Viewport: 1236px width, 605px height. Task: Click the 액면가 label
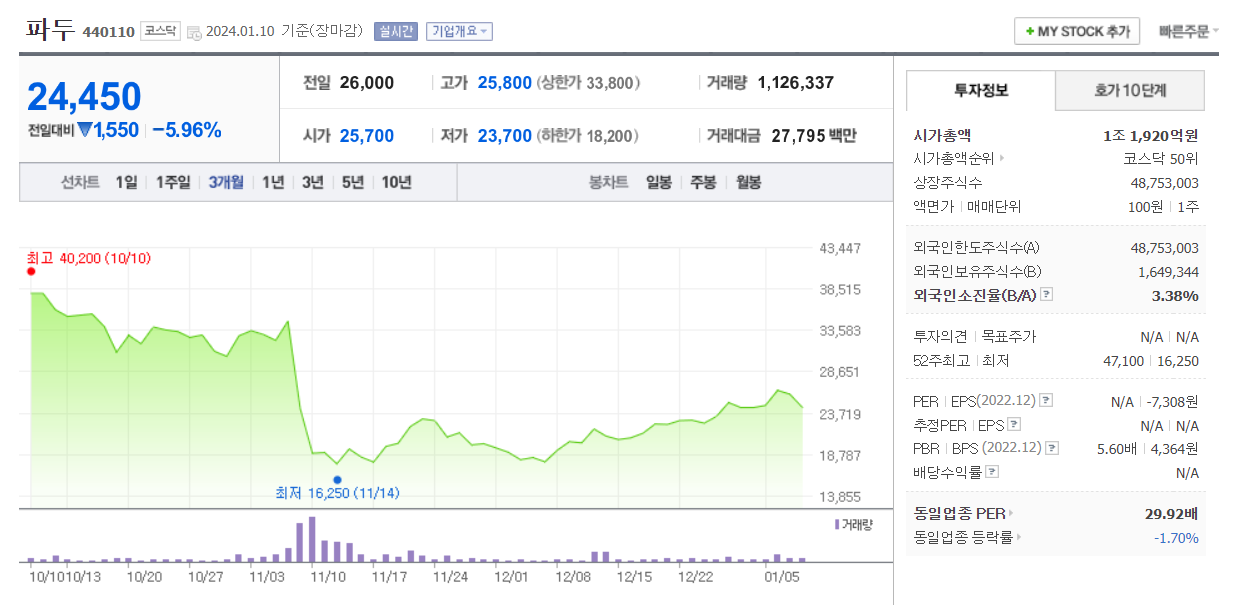click(x=934, y=206)
